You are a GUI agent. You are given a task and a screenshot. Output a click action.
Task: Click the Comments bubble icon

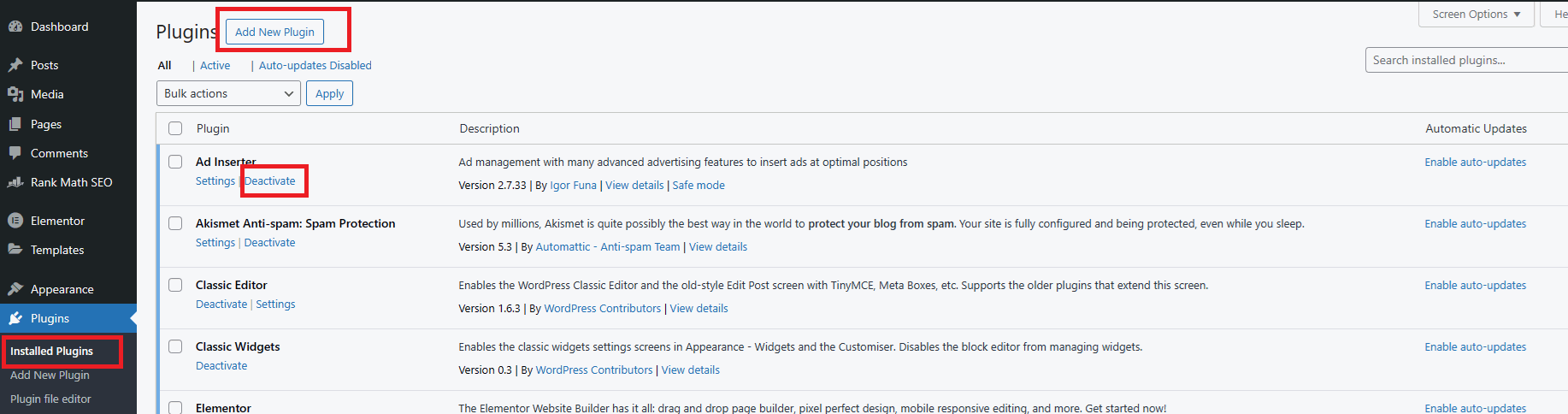(15, 153)
